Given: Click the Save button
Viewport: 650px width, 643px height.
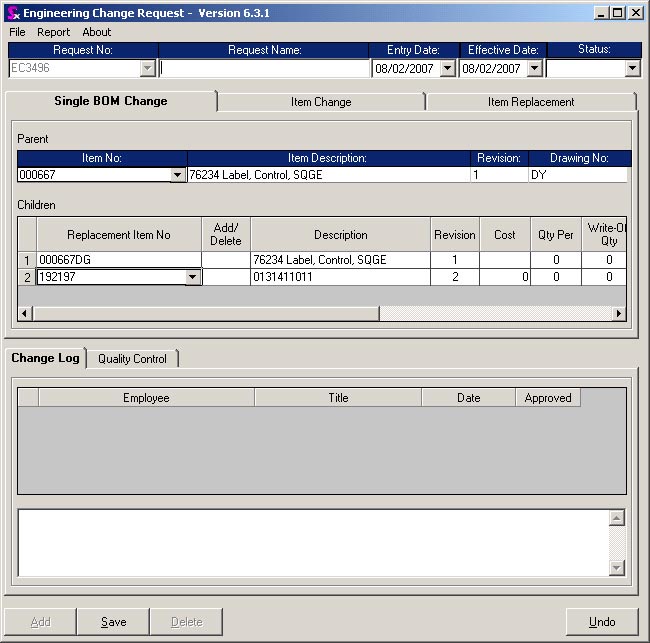Looking at the screenshot, I should pos(113,622).
